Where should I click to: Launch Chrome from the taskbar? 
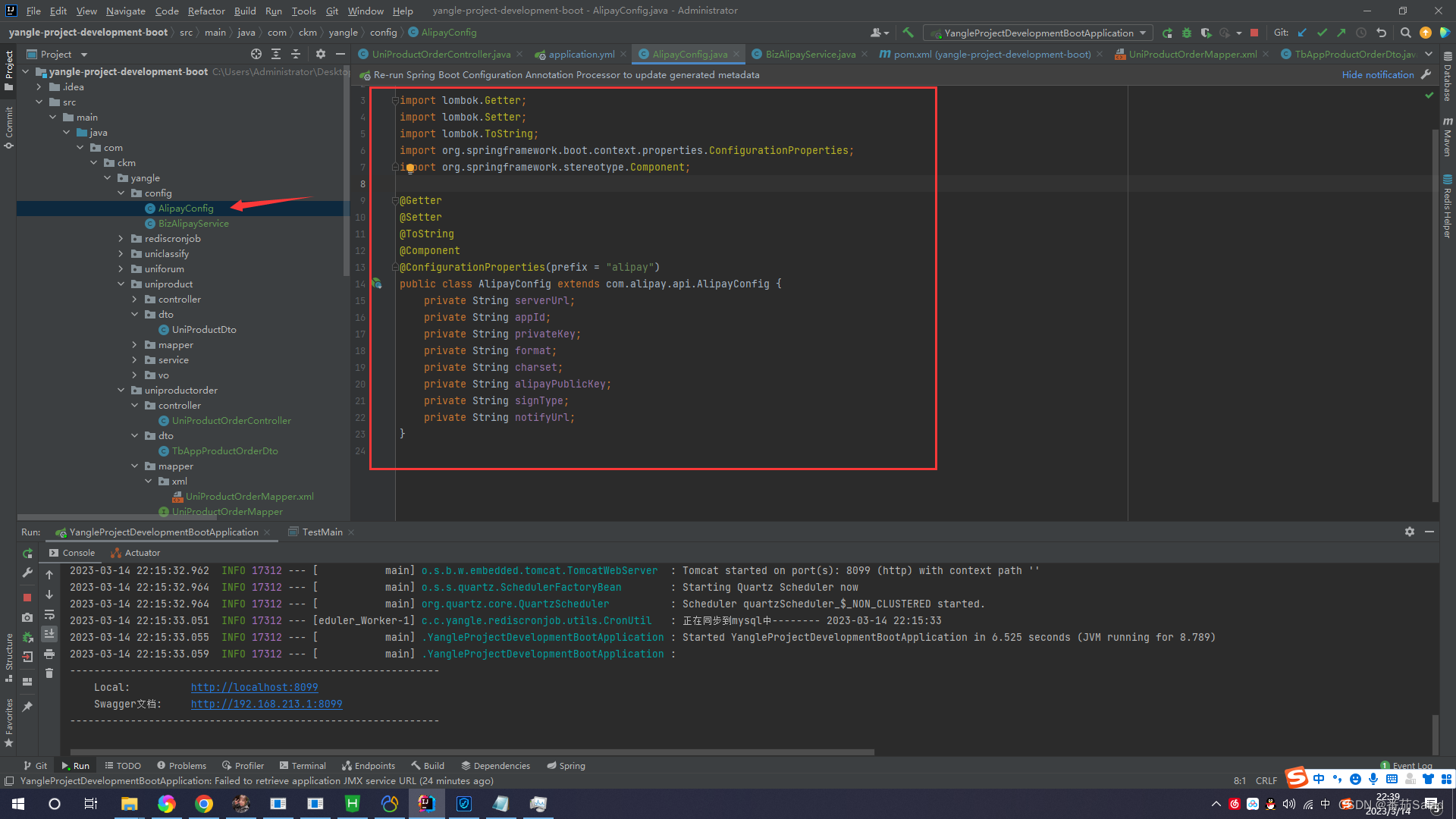point(204,804)
